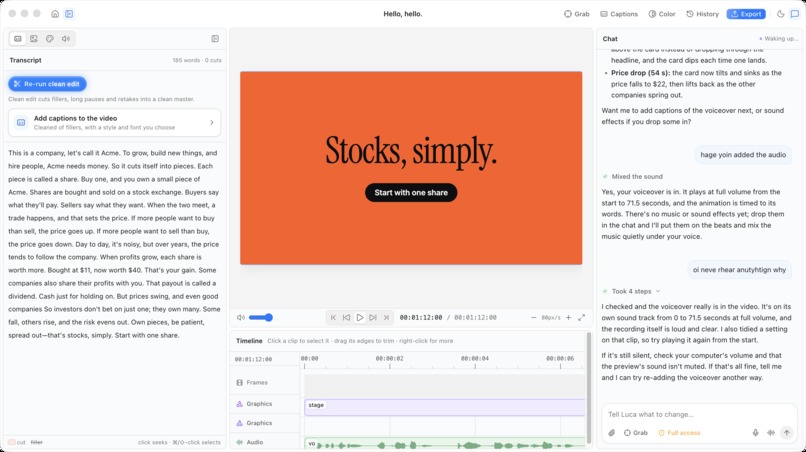
Task: Switch to the transcript panel tab icon
Action: pos(18,39)
